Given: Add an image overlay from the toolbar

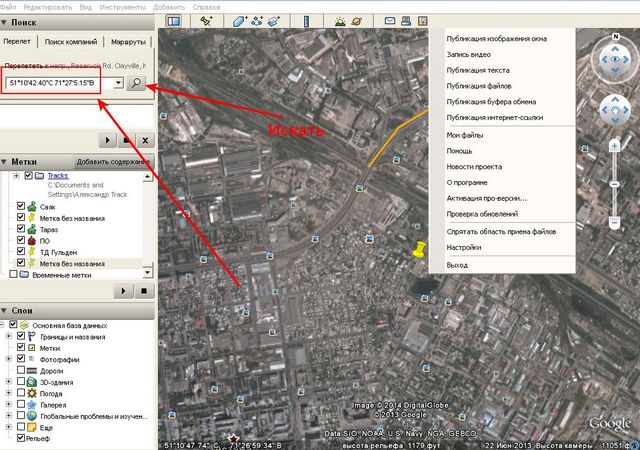Looking at the screenshot, I should (273, 21).
